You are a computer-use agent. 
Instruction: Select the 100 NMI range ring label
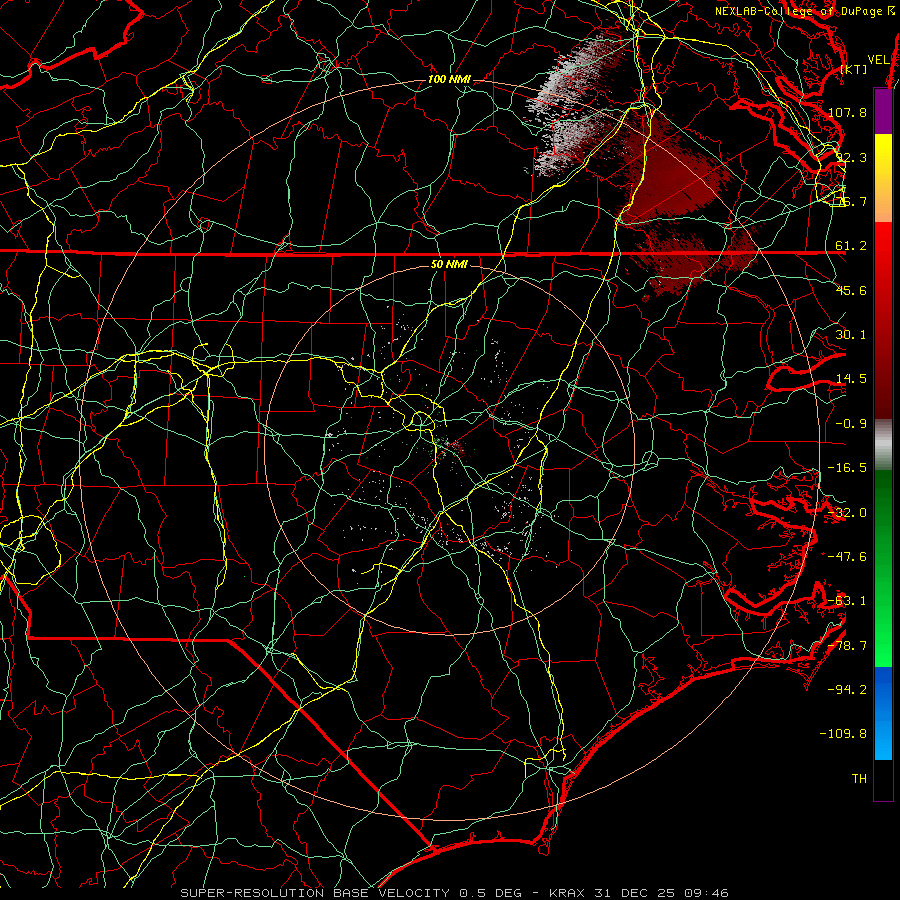pyautogui.click(x=449, y=79)
